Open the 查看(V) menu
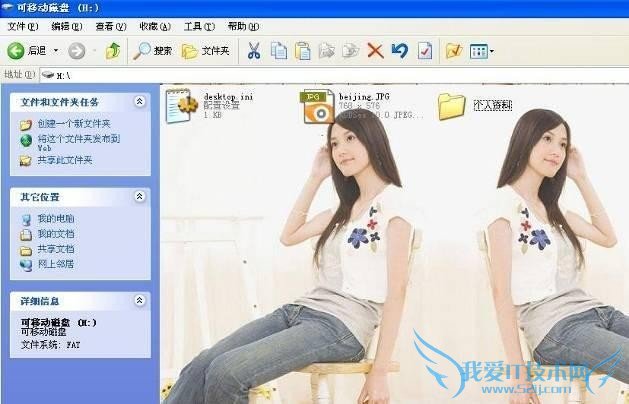Viewport: 629px width, 404px height. 111,26
